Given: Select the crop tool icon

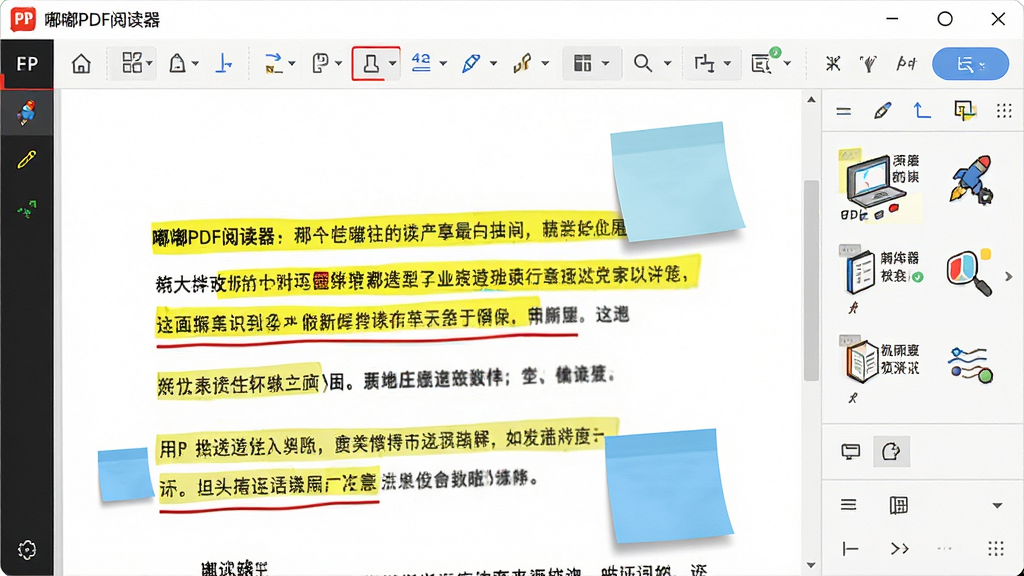Looking at the screenshot, I should pos(704,63).
